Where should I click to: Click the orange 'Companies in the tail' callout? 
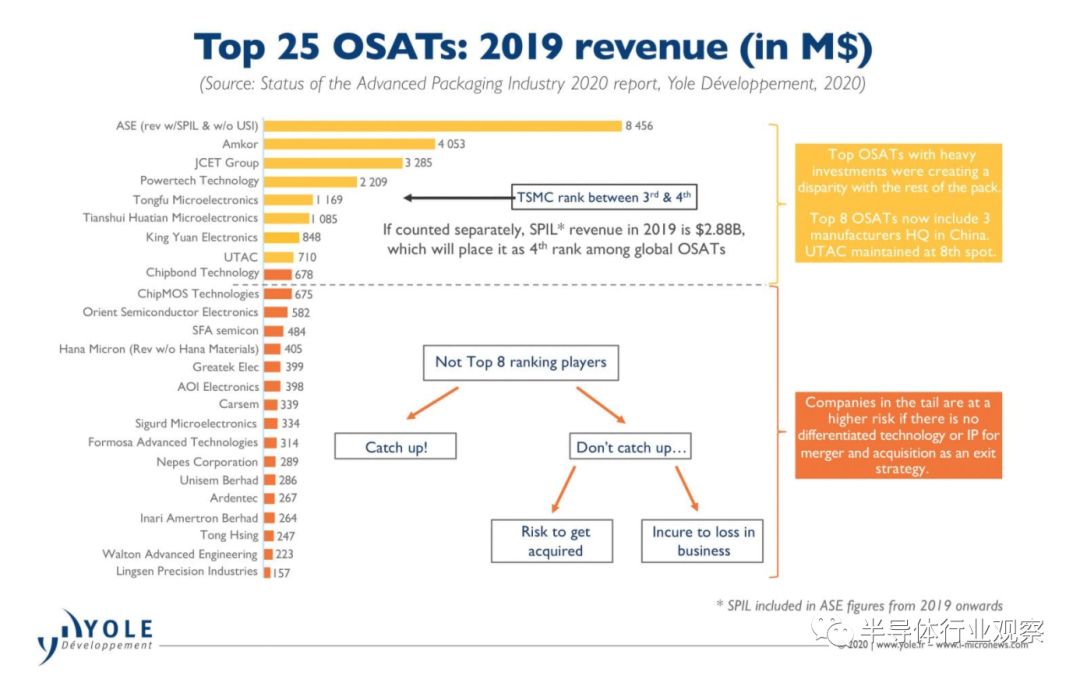tap(898, 435)
